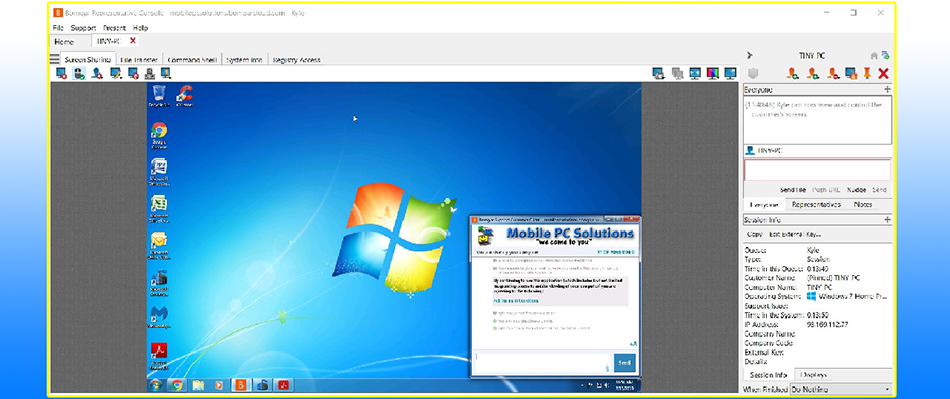Open the Present menu
The image size is (950, 399).
[x=115, y=28]
